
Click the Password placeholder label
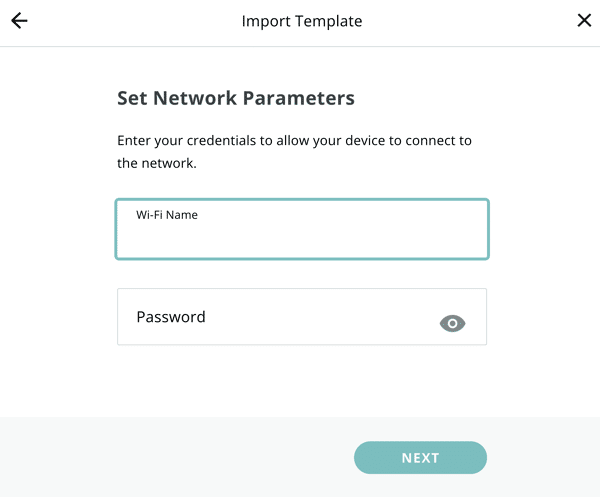[x=171, y=317]
